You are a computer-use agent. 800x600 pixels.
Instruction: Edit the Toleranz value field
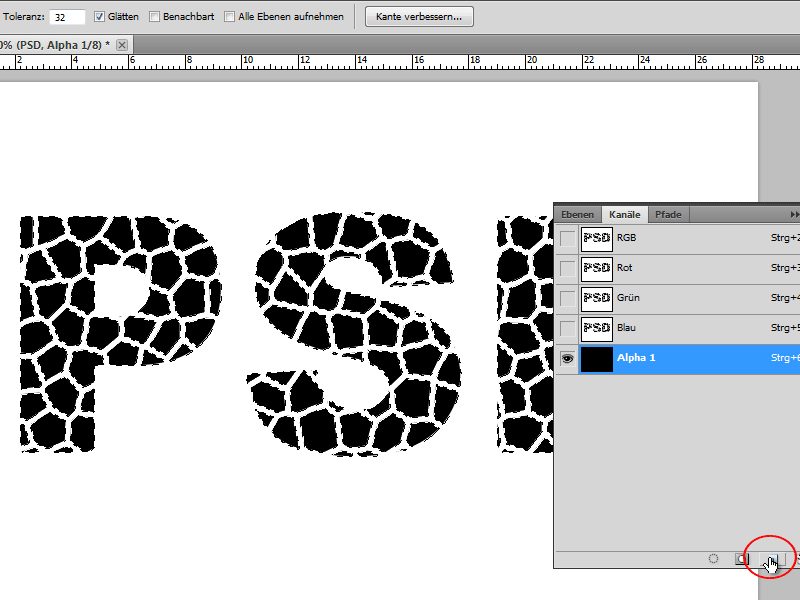67,17
